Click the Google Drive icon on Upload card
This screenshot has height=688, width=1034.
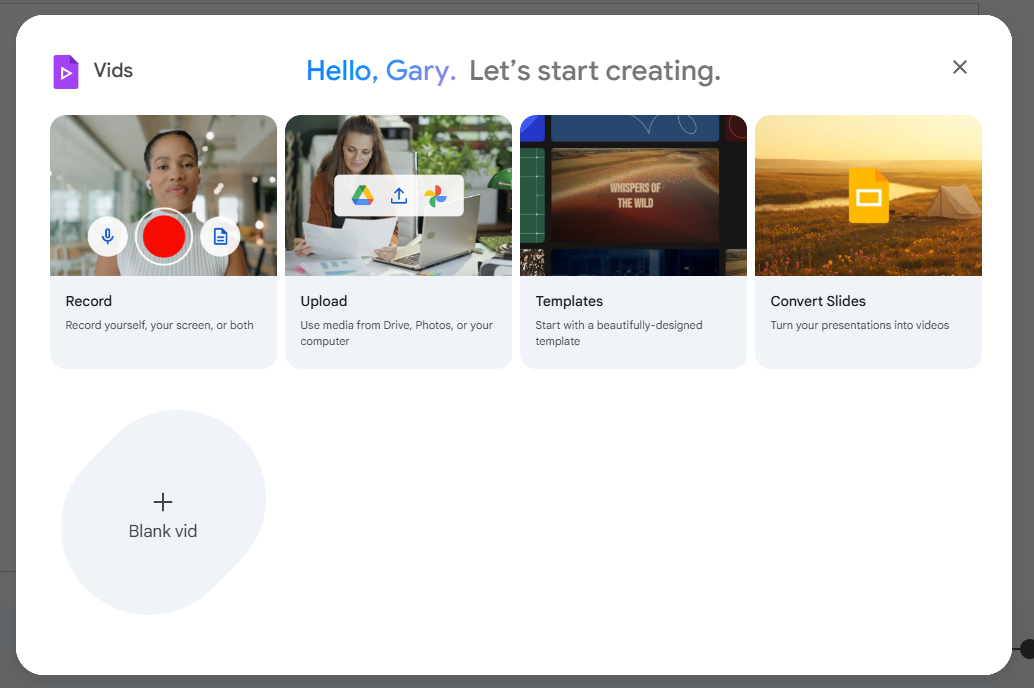(362, 195)
